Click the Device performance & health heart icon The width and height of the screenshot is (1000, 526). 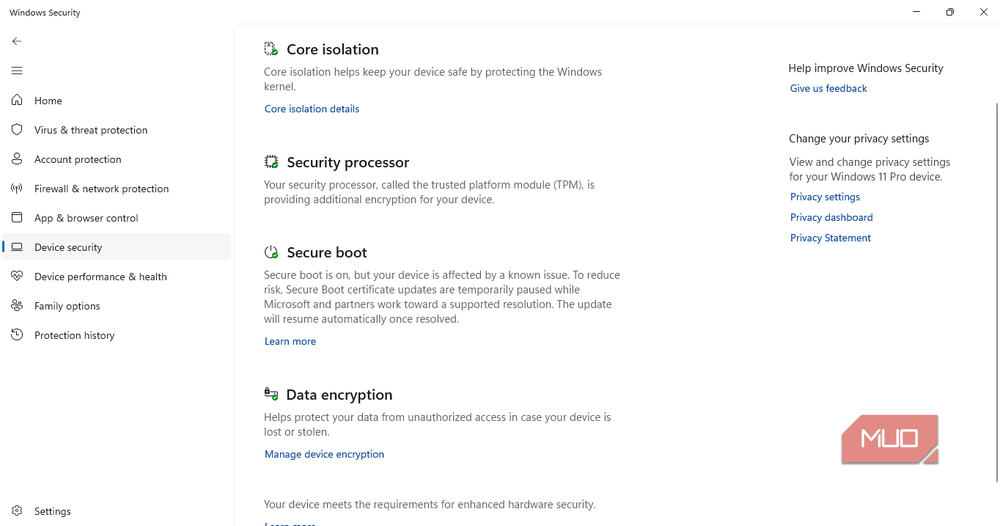(17, 276)
